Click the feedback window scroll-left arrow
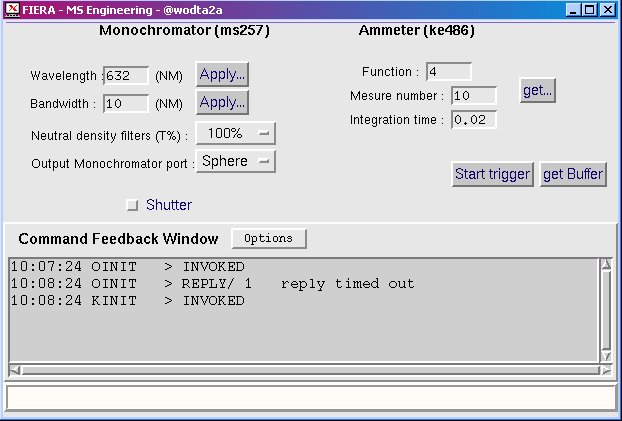Viewport: 622px width, 421px height. 14,370
